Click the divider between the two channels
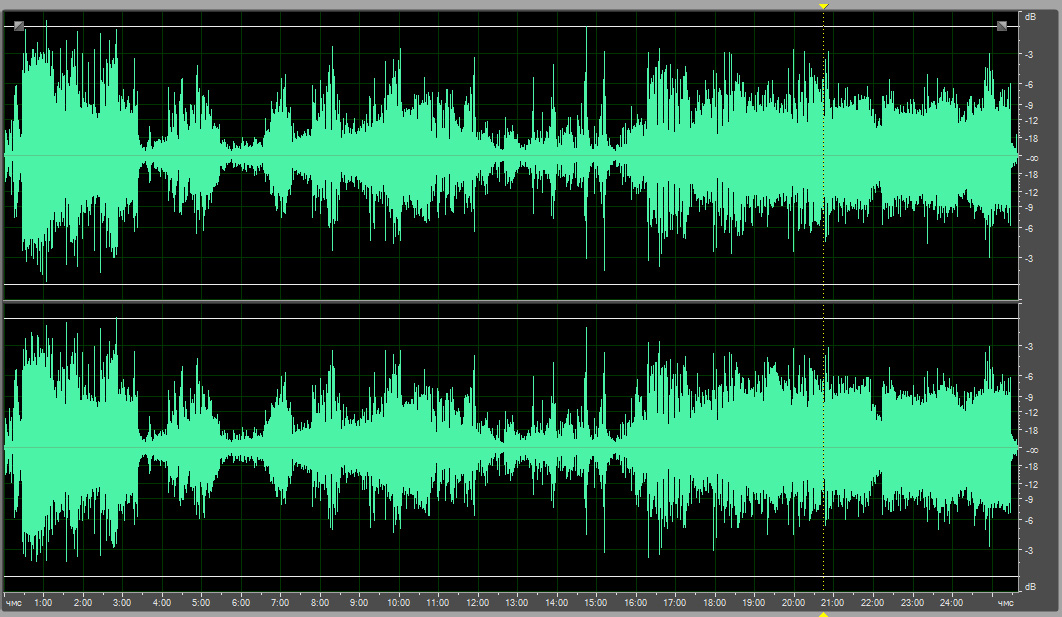Screen dimensions: 1062x617 [x=510, y=301]
